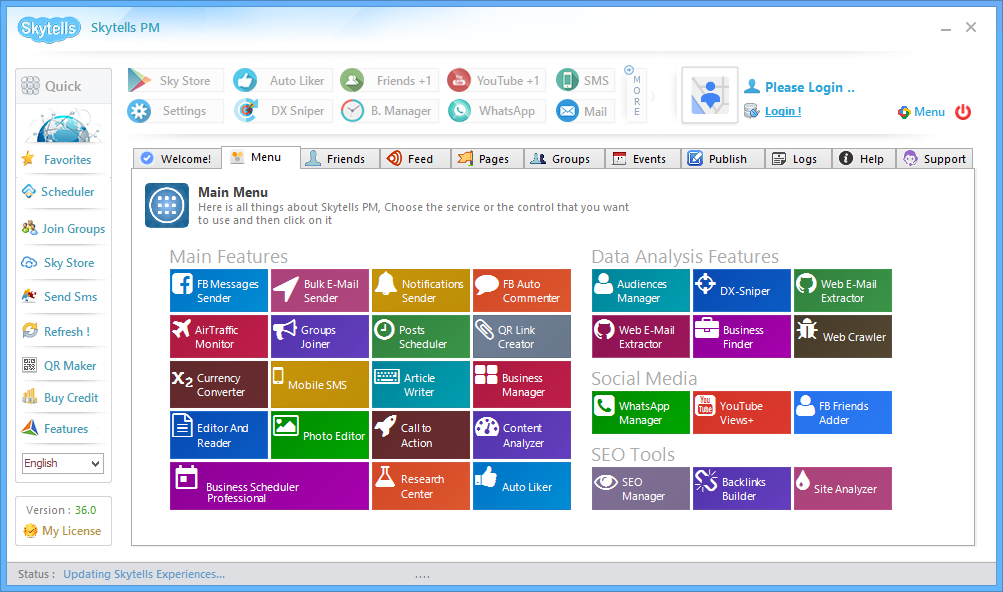Screen dimensions: 1003x592
Task: Open the FB Friends Adder tile
Action: point(843,413)
